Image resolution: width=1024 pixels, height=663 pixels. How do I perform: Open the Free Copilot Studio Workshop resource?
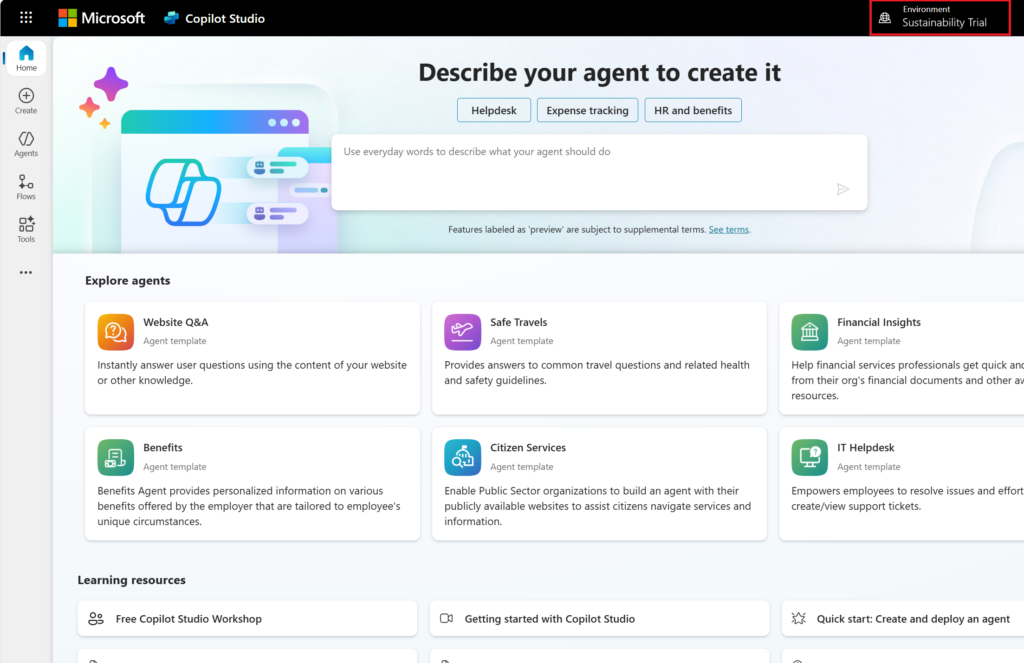[x=247, y=619]
